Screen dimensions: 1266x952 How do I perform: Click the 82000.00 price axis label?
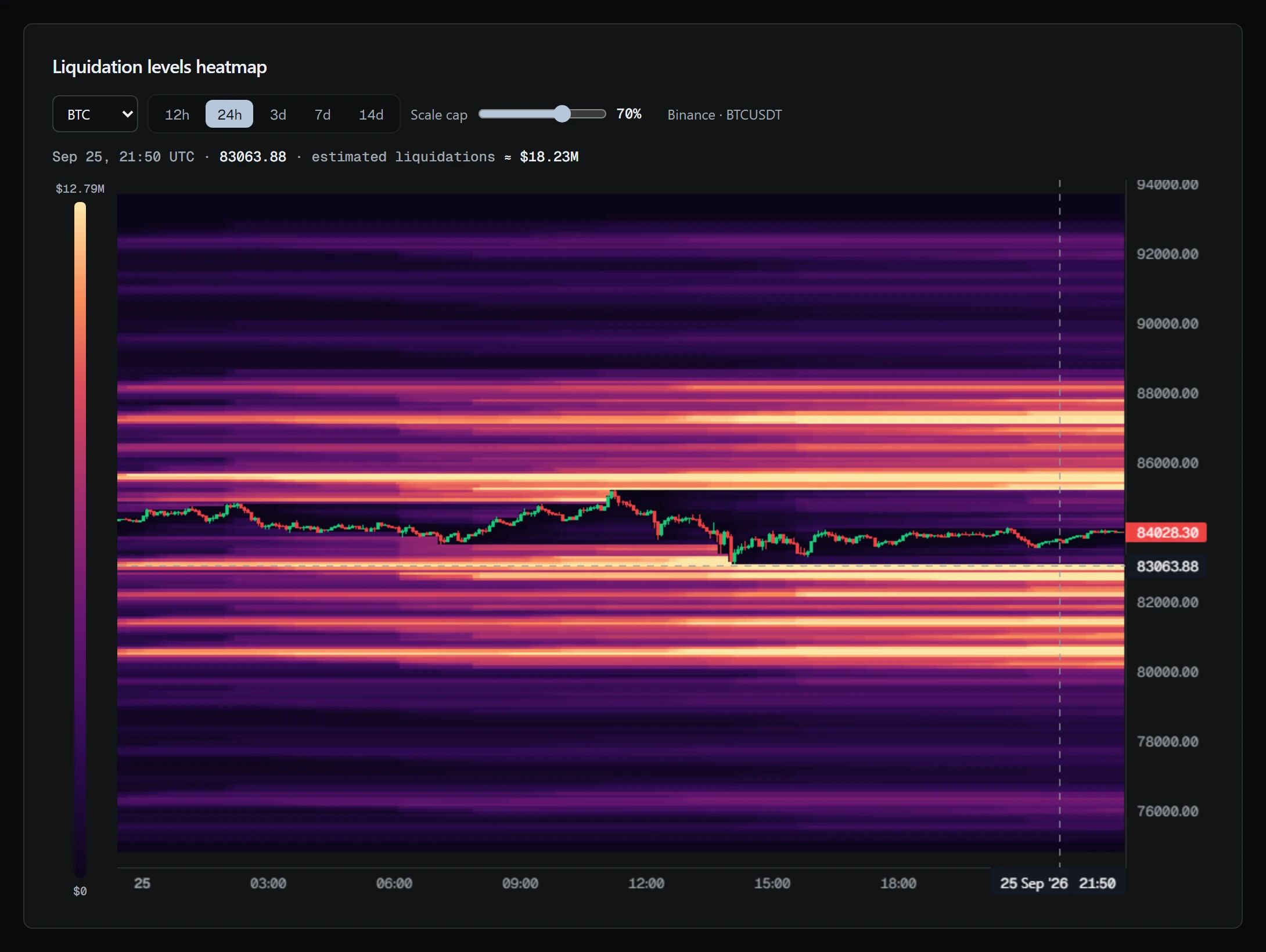click(1167, 602)
